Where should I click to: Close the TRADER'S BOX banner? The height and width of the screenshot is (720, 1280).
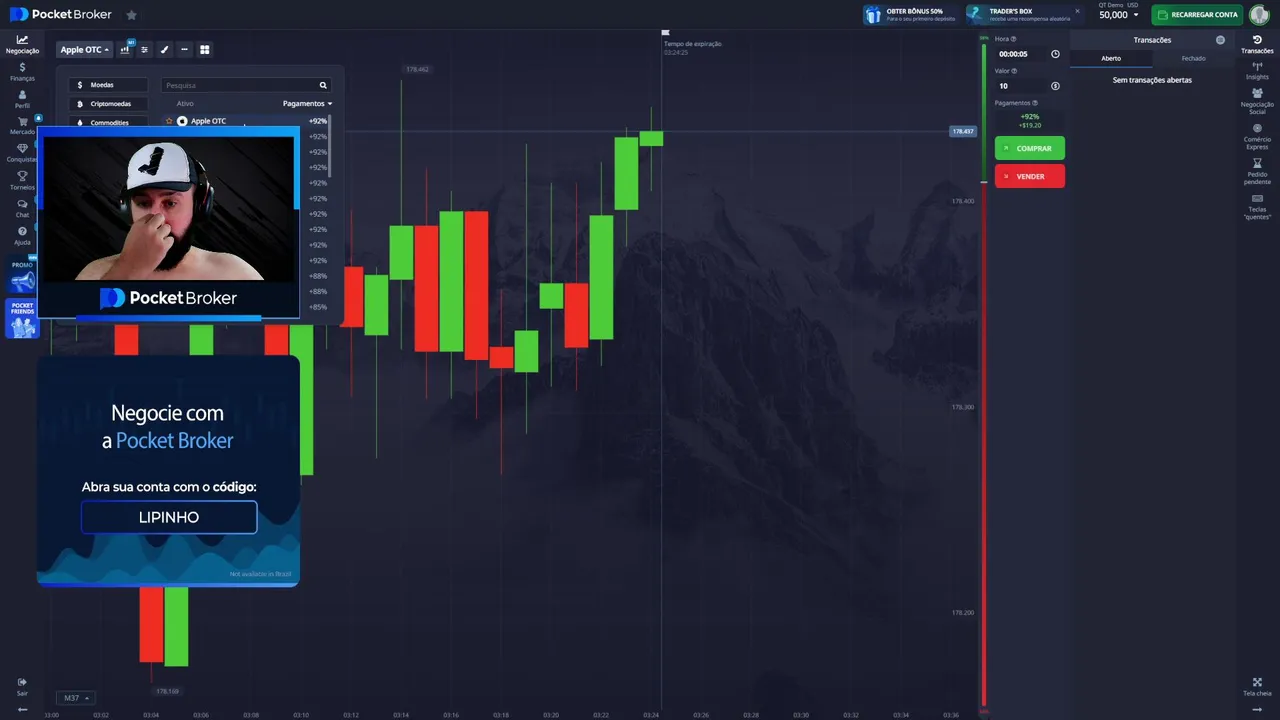pos(1077,11)
